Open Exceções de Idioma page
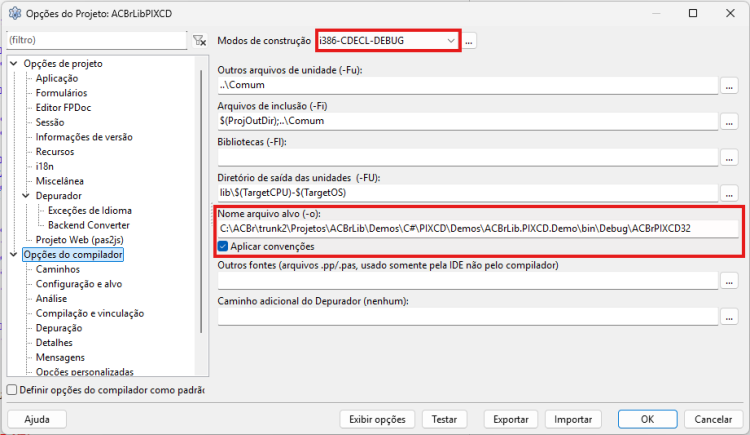This screenshot has height=435, width=750. click(x=89, y=211)
